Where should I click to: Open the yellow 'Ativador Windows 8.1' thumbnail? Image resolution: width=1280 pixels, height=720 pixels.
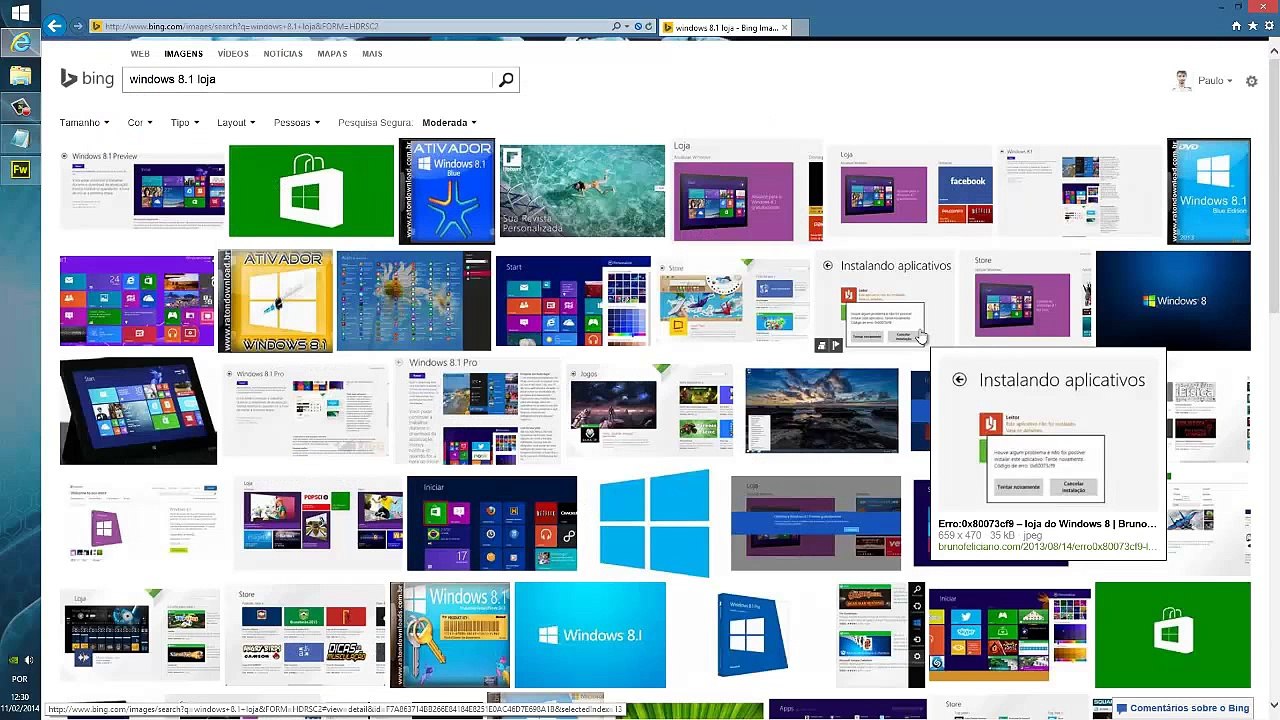click(275, 301)
